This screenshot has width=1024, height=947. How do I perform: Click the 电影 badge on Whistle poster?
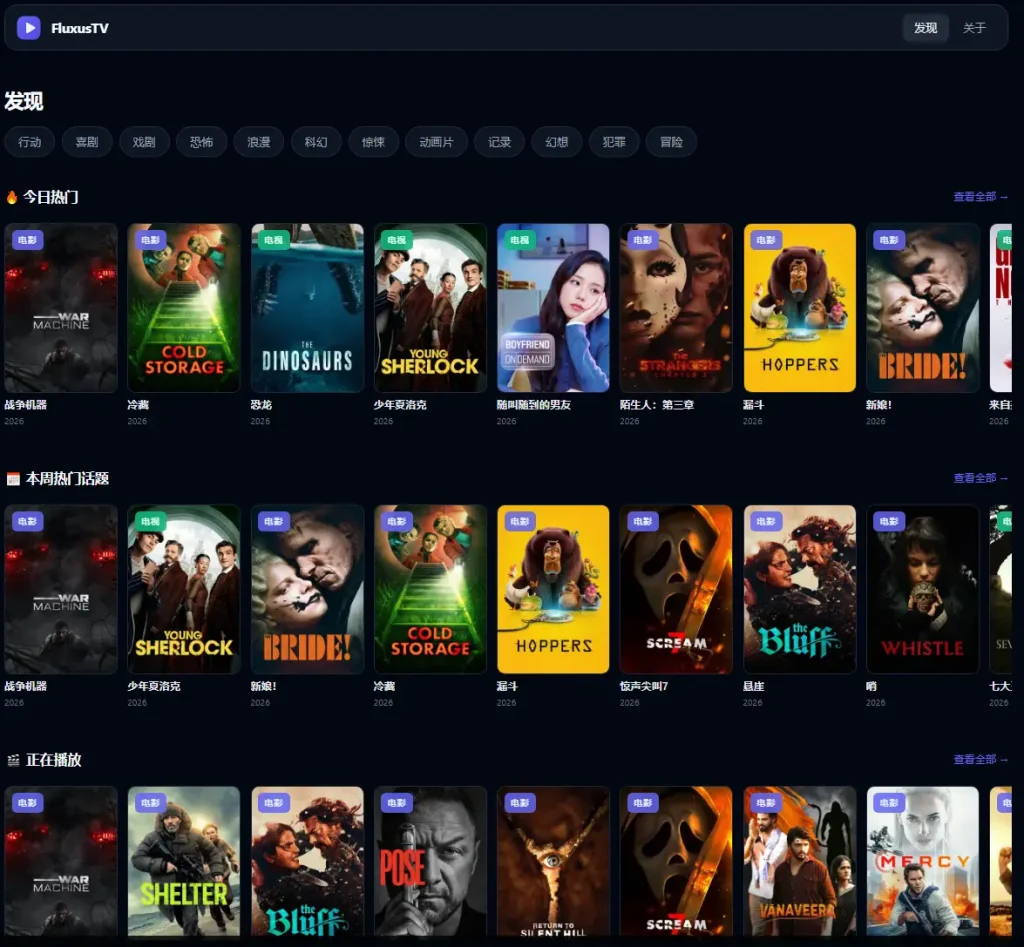pos(888,521)
